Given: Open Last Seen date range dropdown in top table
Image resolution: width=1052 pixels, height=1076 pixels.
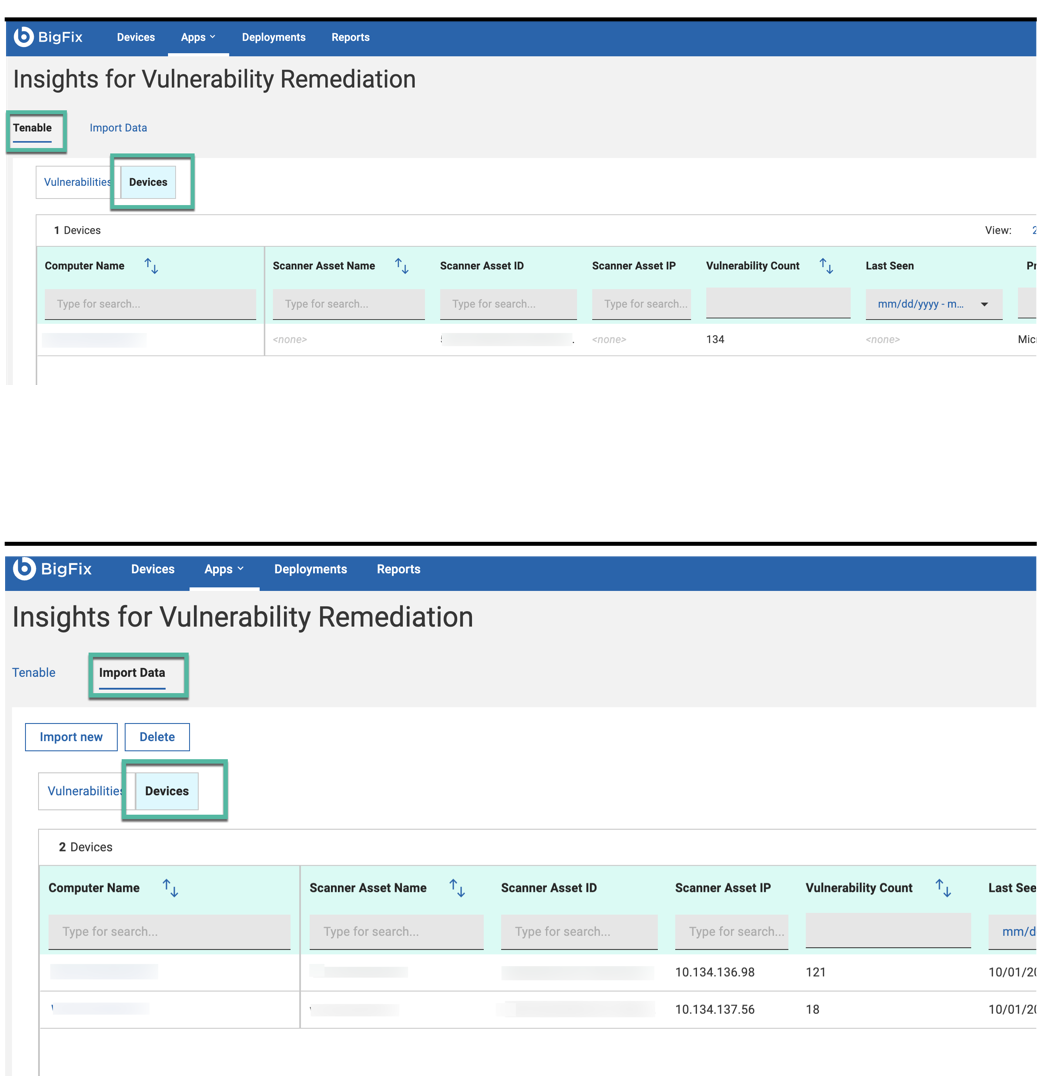Looking at the screenshot, I should coord(934,304).
